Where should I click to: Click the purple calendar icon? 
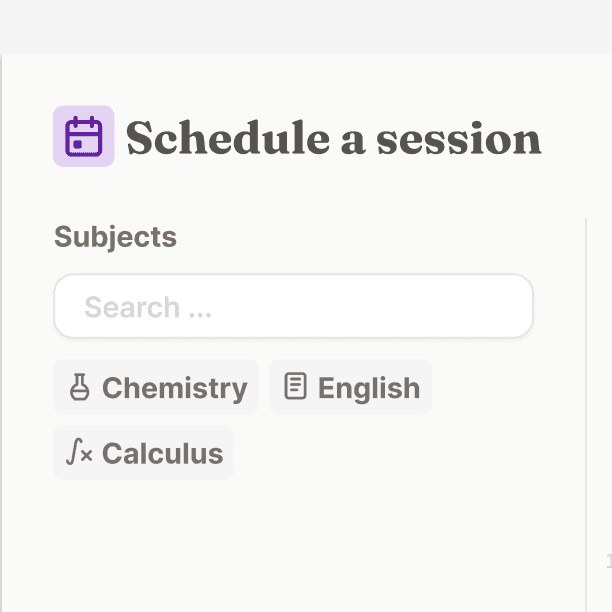click(84, 136)
